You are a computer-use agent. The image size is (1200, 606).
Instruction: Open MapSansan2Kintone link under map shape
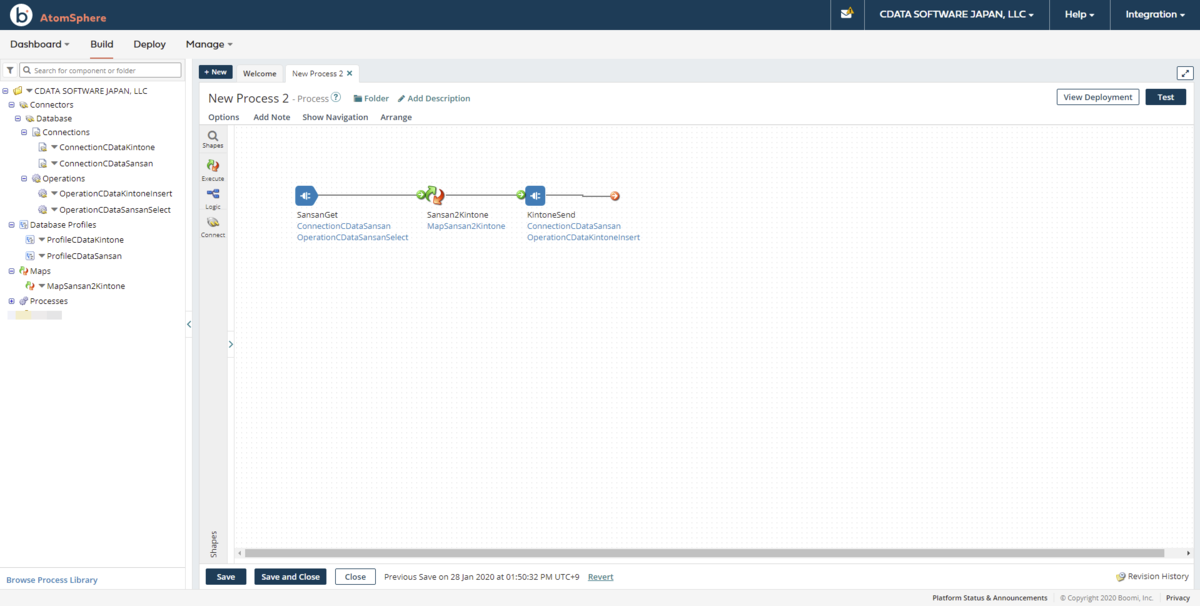pyautogui.click(x=466, y=226)
